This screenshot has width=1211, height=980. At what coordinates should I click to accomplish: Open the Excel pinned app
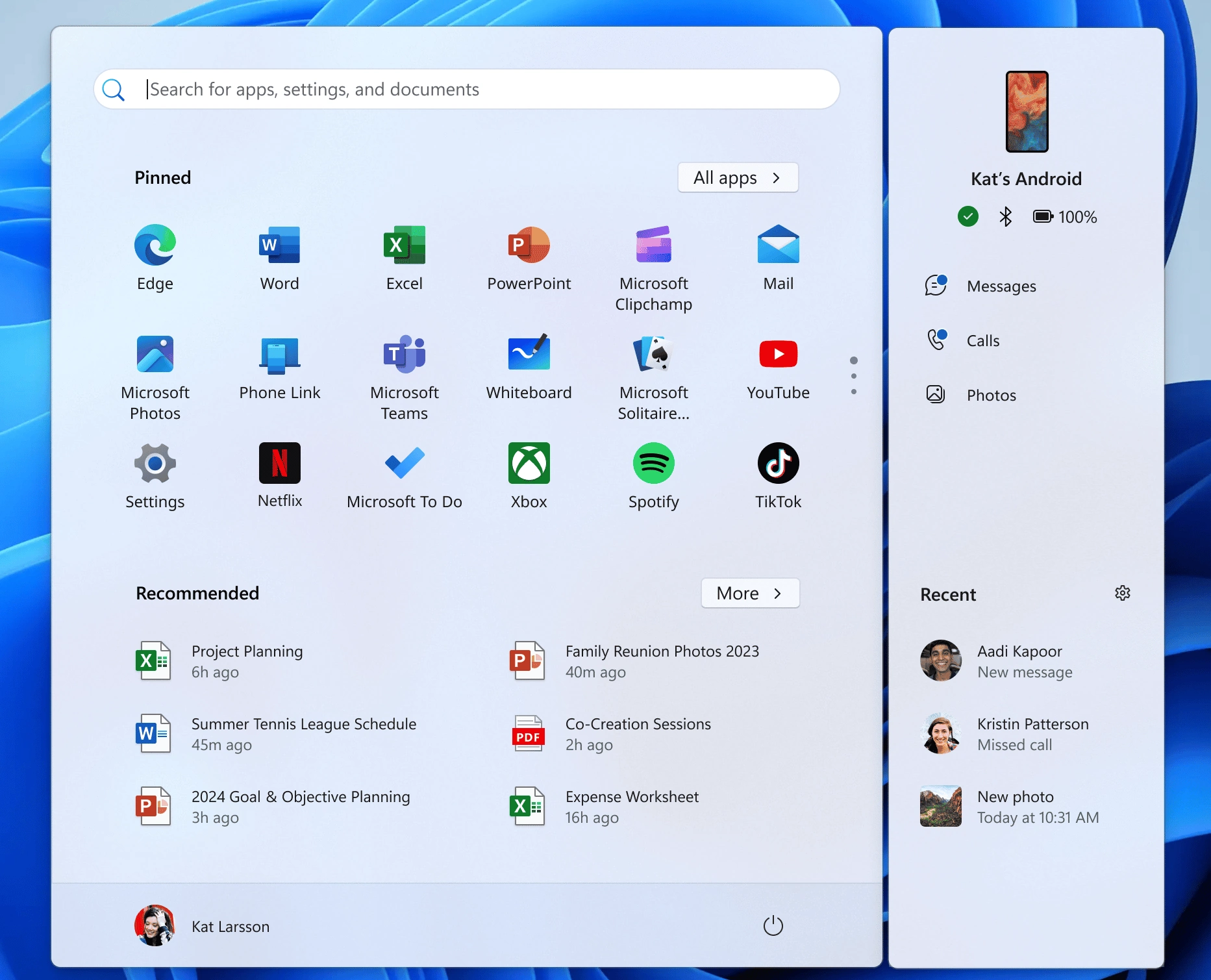tap(405, 258)
